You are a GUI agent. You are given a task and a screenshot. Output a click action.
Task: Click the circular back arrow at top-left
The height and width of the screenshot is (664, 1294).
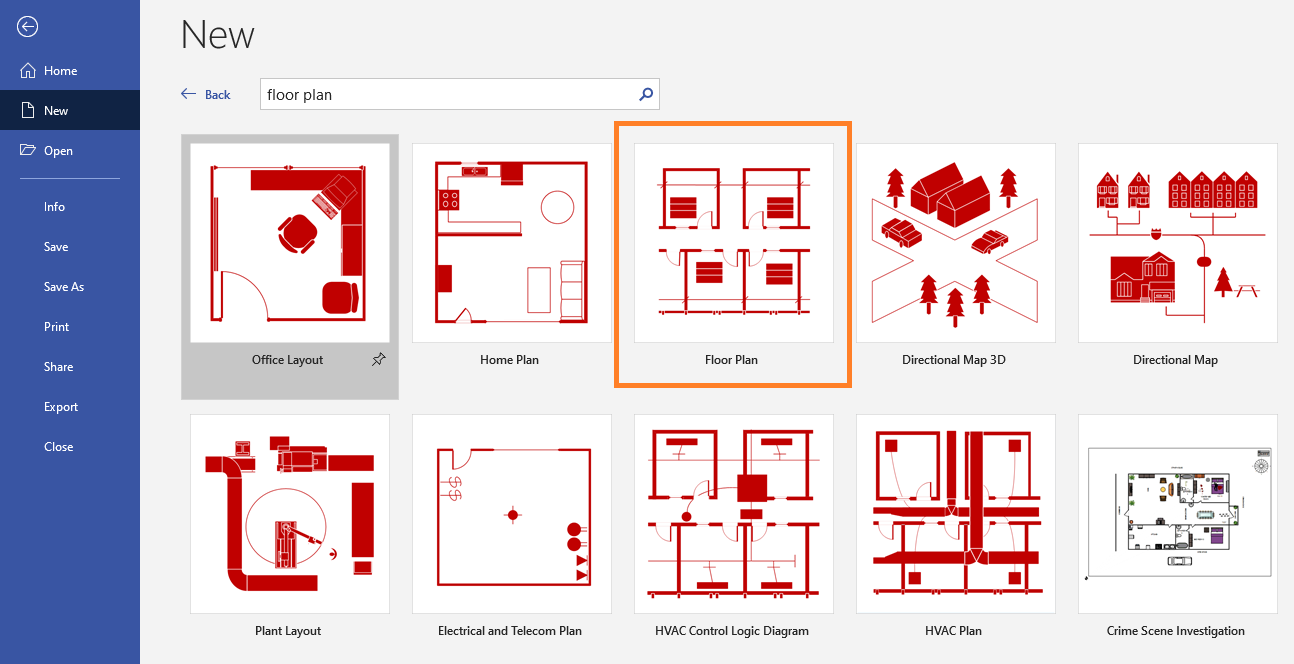(x=27, y=26)
